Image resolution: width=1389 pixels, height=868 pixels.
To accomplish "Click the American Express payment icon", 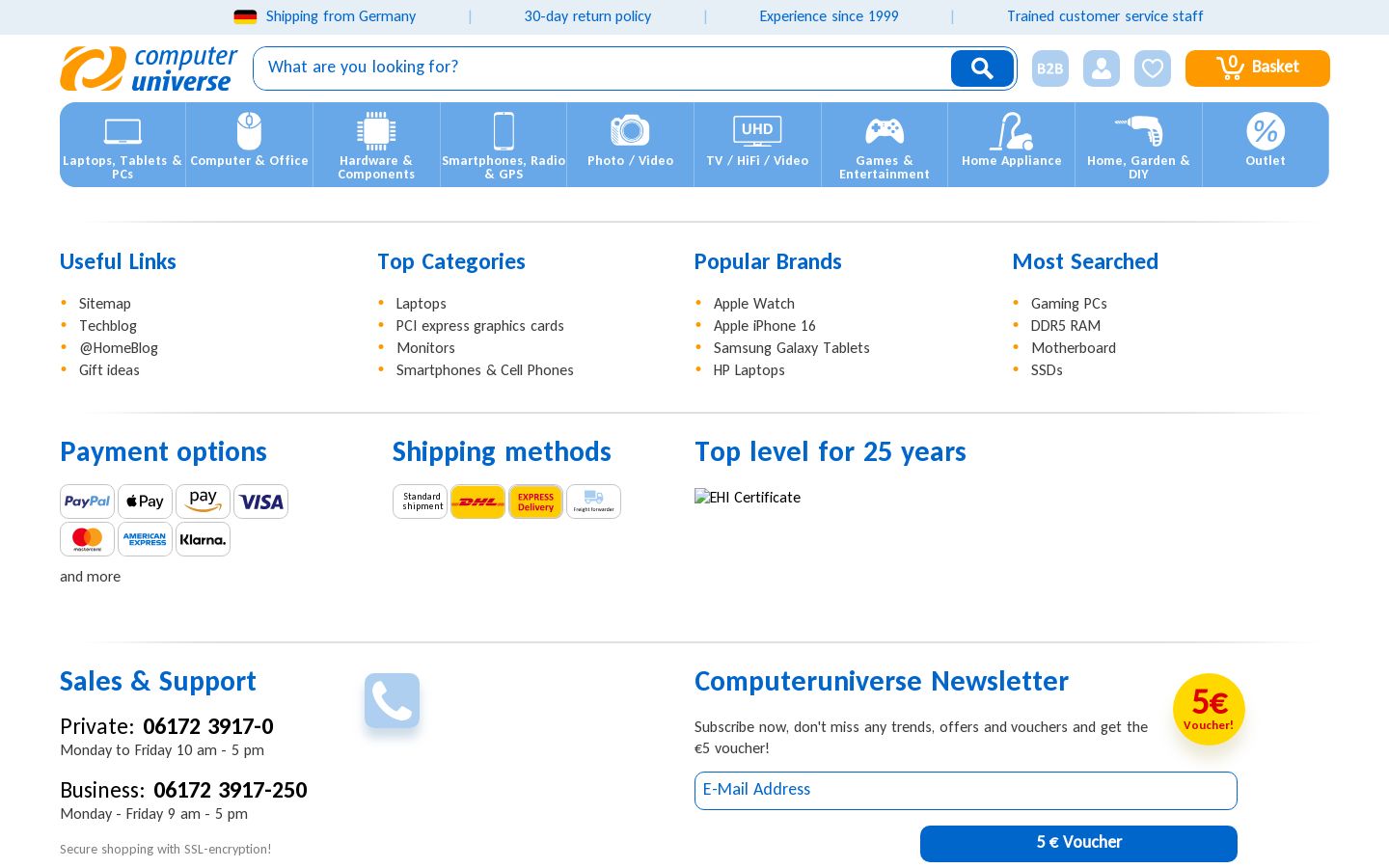I will pos(145,539).
